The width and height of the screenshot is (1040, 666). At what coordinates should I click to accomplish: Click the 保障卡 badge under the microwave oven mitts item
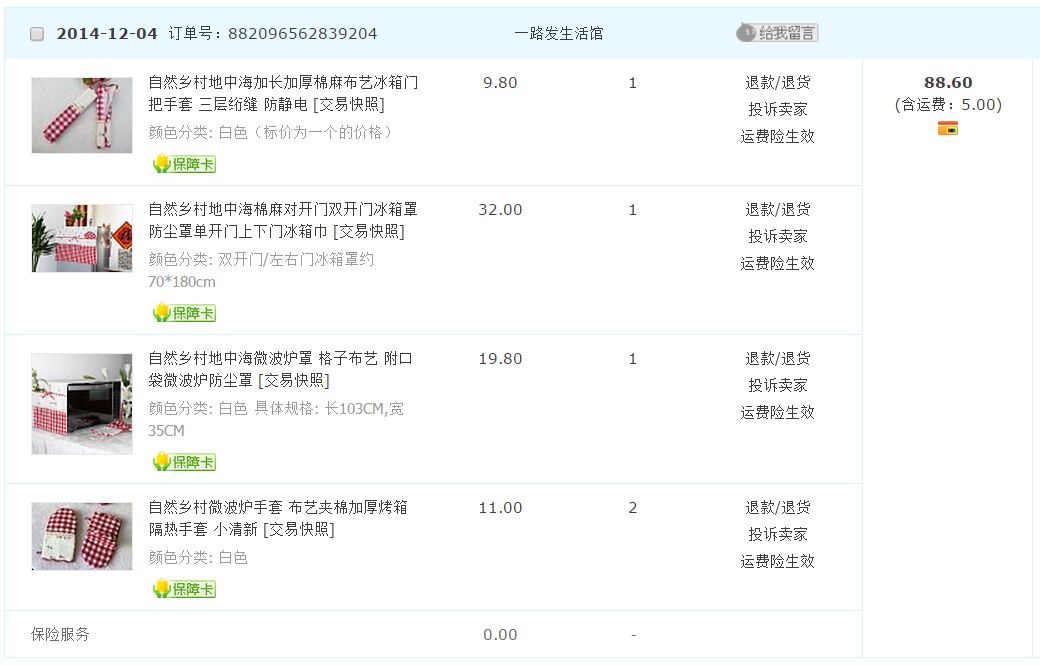coord(184,589)
